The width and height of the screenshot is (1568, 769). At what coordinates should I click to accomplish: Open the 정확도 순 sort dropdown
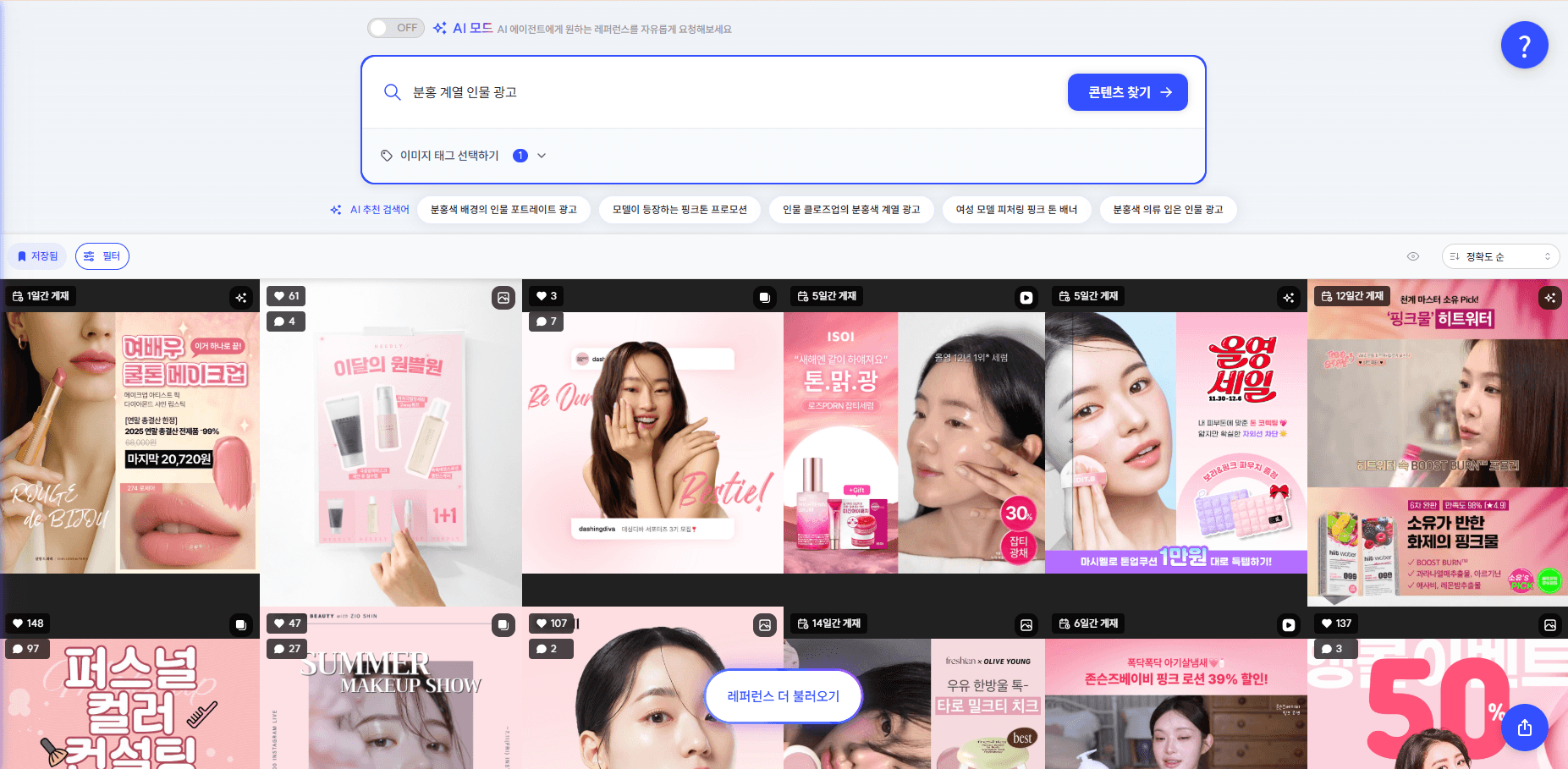1500,256
